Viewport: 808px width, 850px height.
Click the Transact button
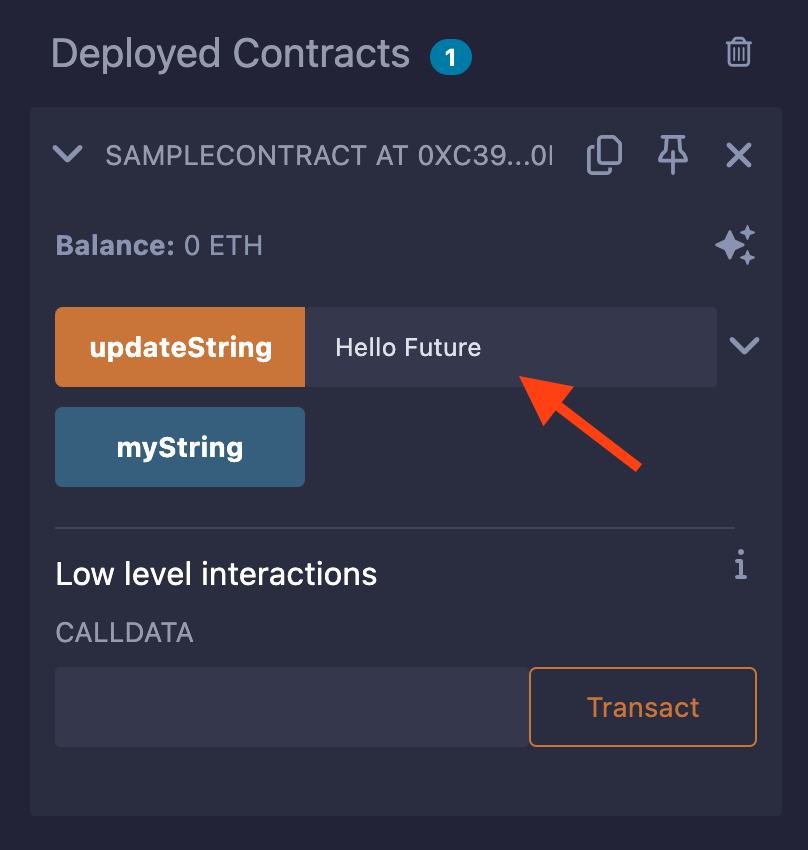pos(643,707)
